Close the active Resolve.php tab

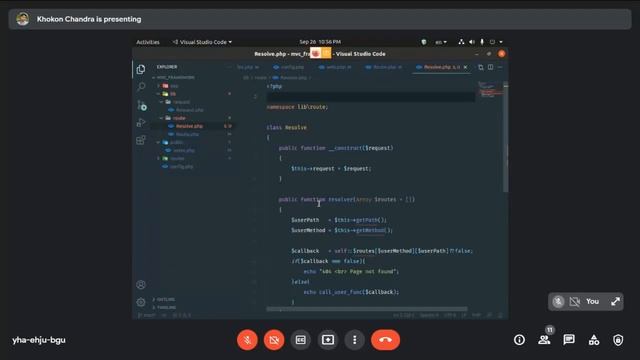465,67
